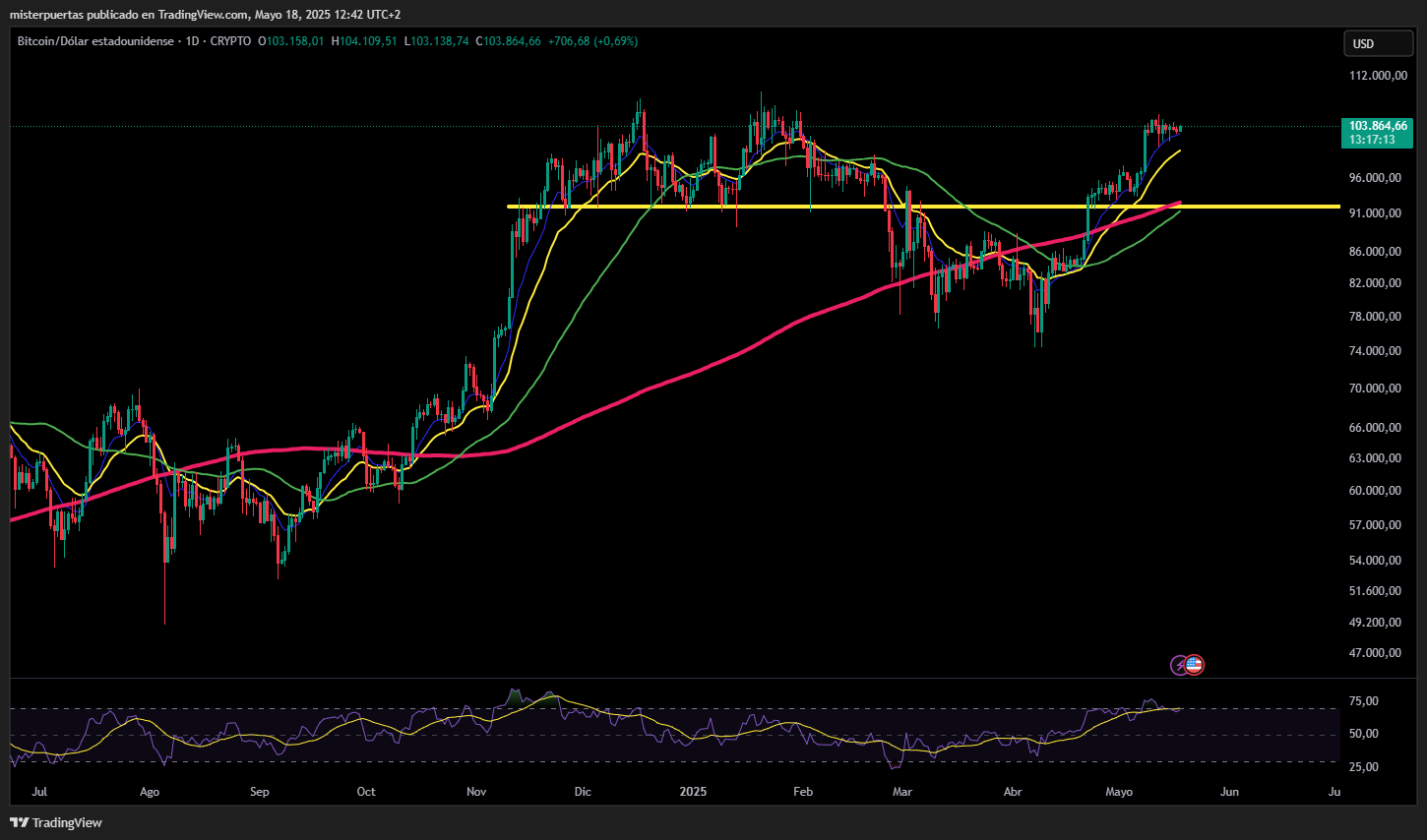
Task: Click the 112.000,00 price axis label
Action: click(1378, 76)
